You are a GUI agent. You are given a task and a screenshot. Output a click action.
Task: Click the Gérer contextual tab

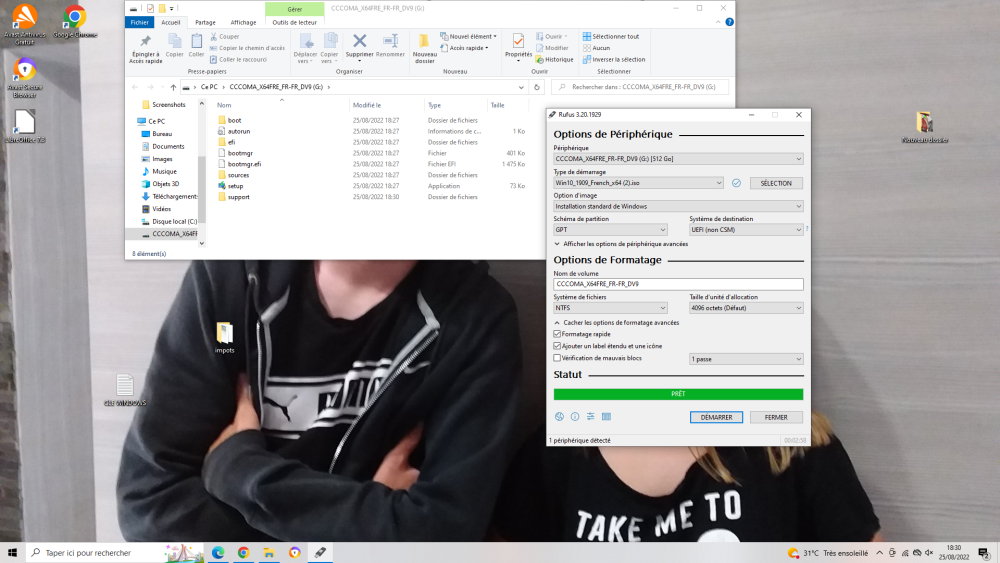click(x=295, y=9)
